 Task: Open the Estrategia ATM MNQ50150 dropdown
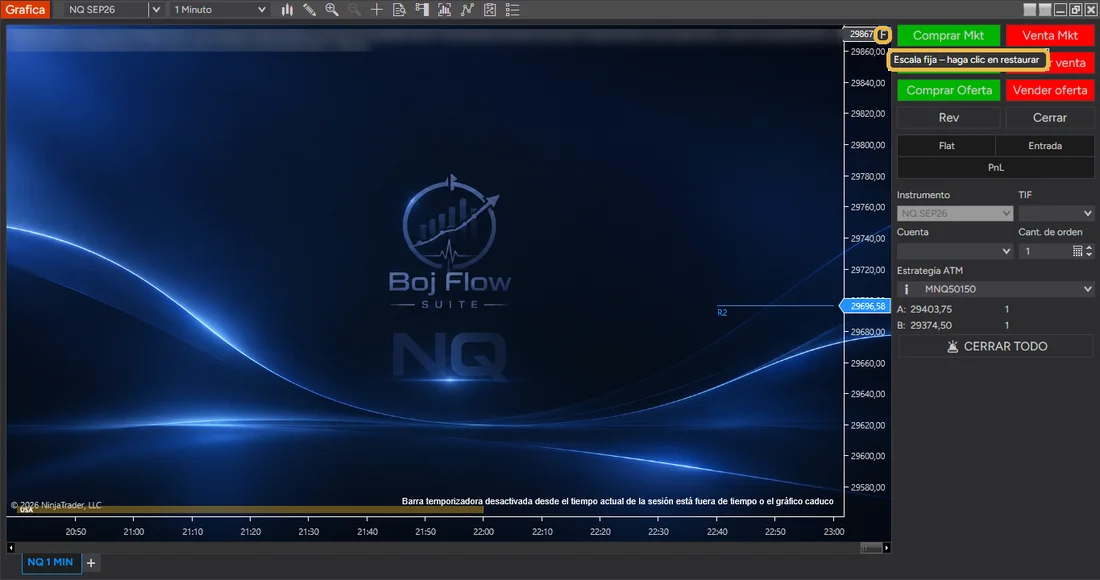click(x=995, y=289)
